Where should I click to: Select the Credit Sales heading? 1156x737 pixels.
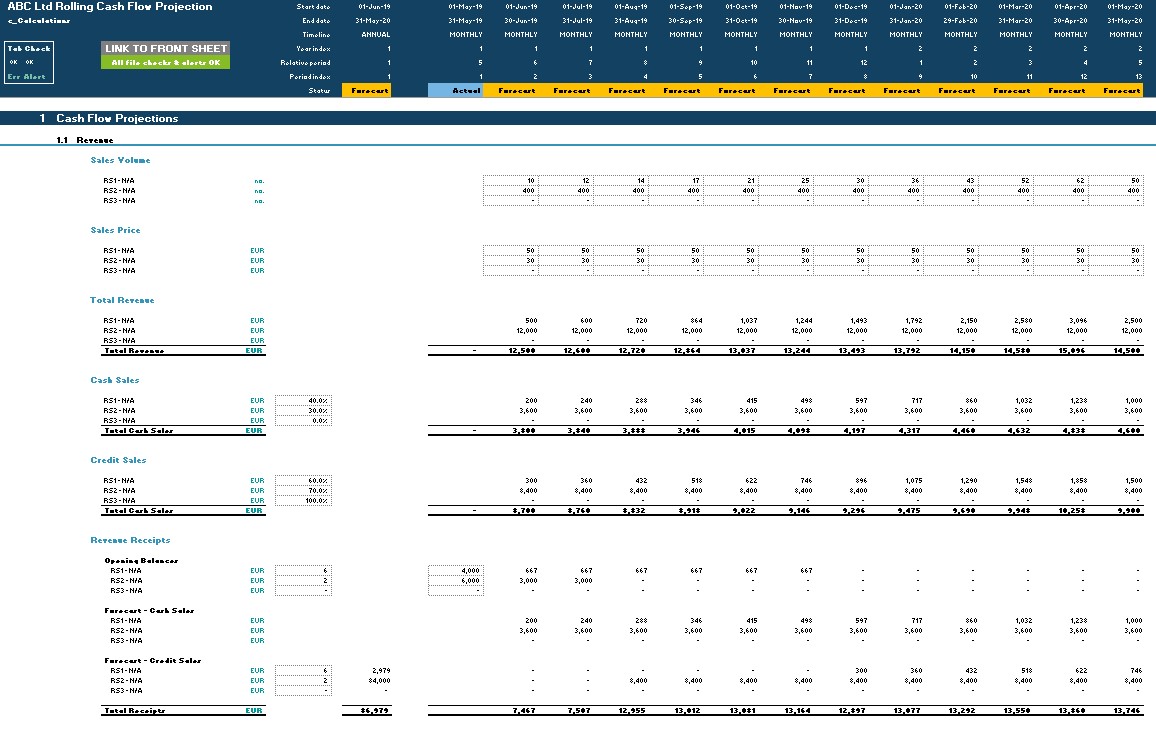pyautogui.click(x=118, y=460)
